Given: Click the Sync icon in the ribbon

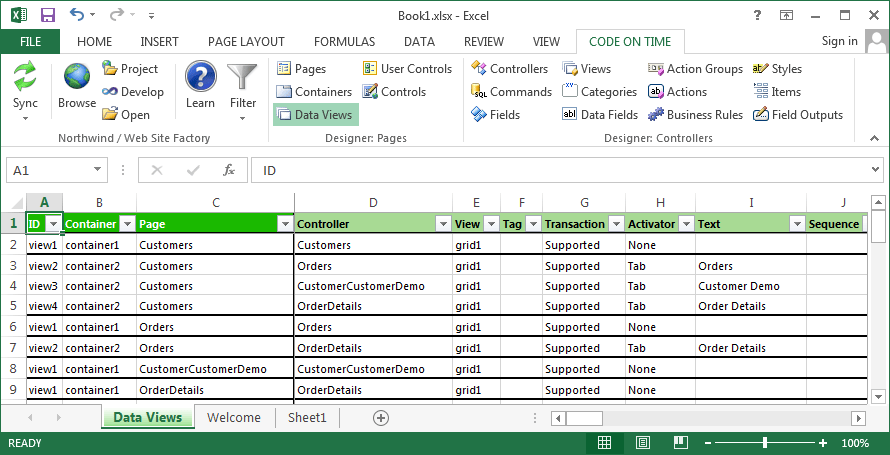Looking at the screenshot, I should (26, 77).
